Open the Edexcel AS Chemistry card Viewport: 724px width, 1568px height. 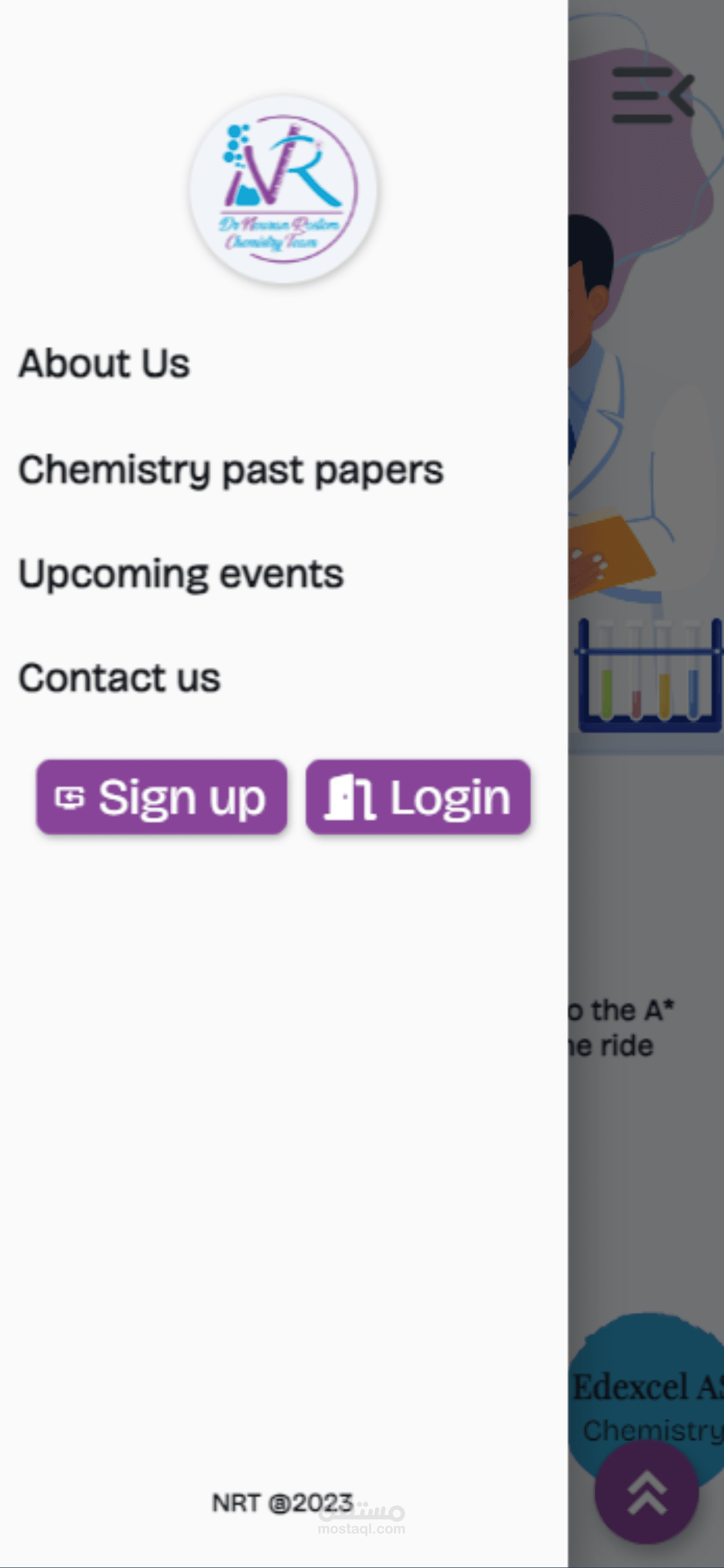(646, 1400)
